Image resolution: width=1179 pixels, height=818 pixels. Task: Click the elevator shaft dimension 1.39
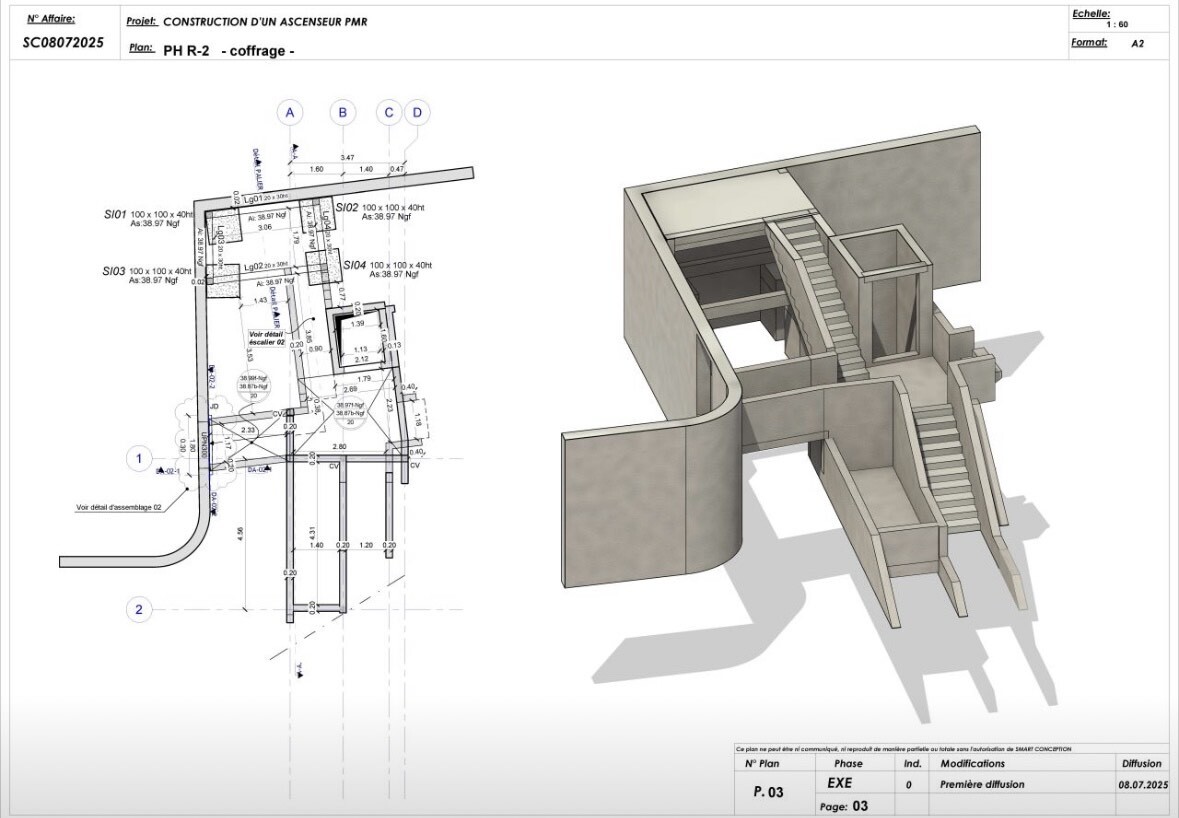pos(358,324)
